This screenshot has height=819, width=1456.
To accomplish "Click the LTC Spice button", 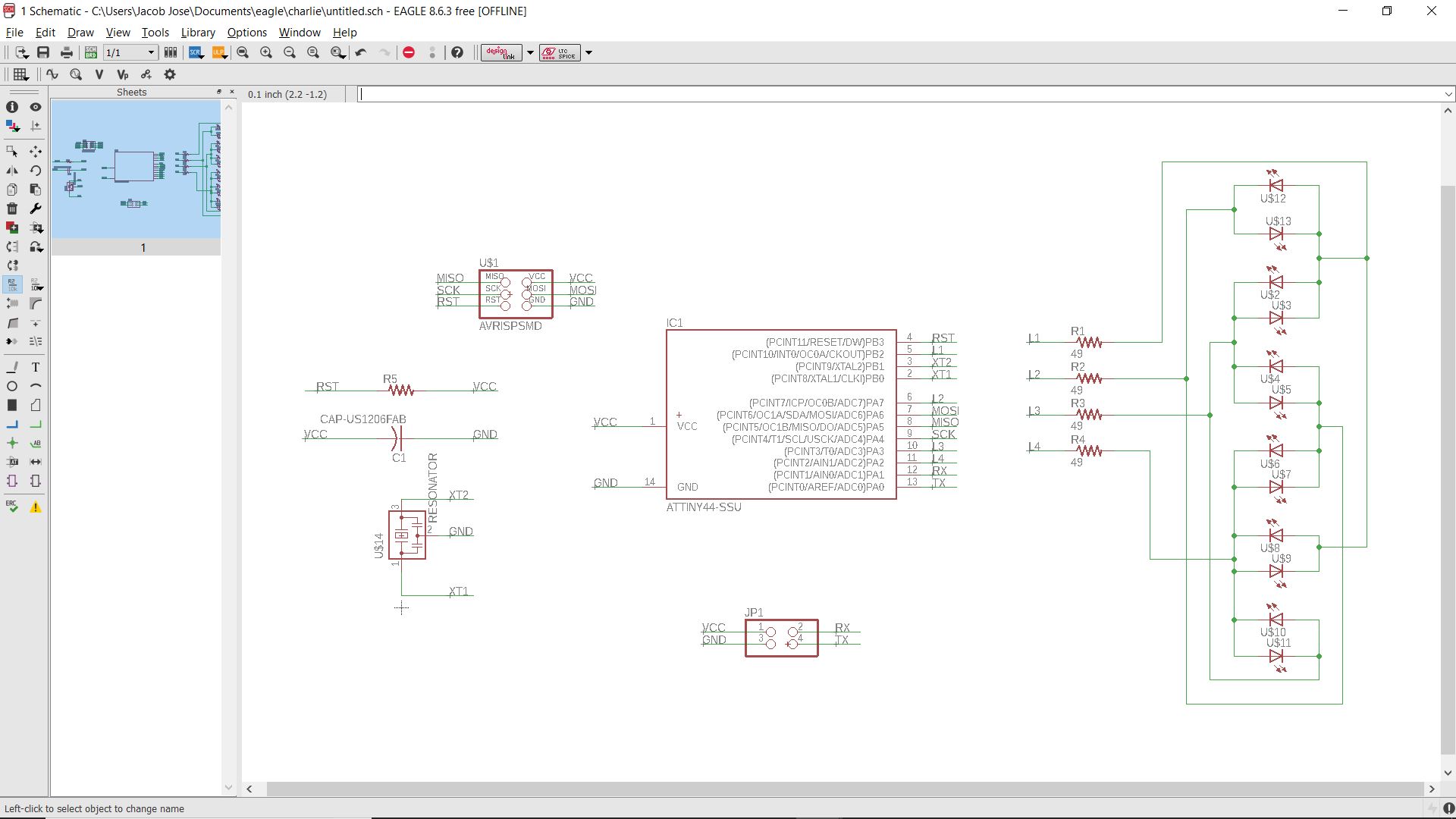I will click(560, 52).
